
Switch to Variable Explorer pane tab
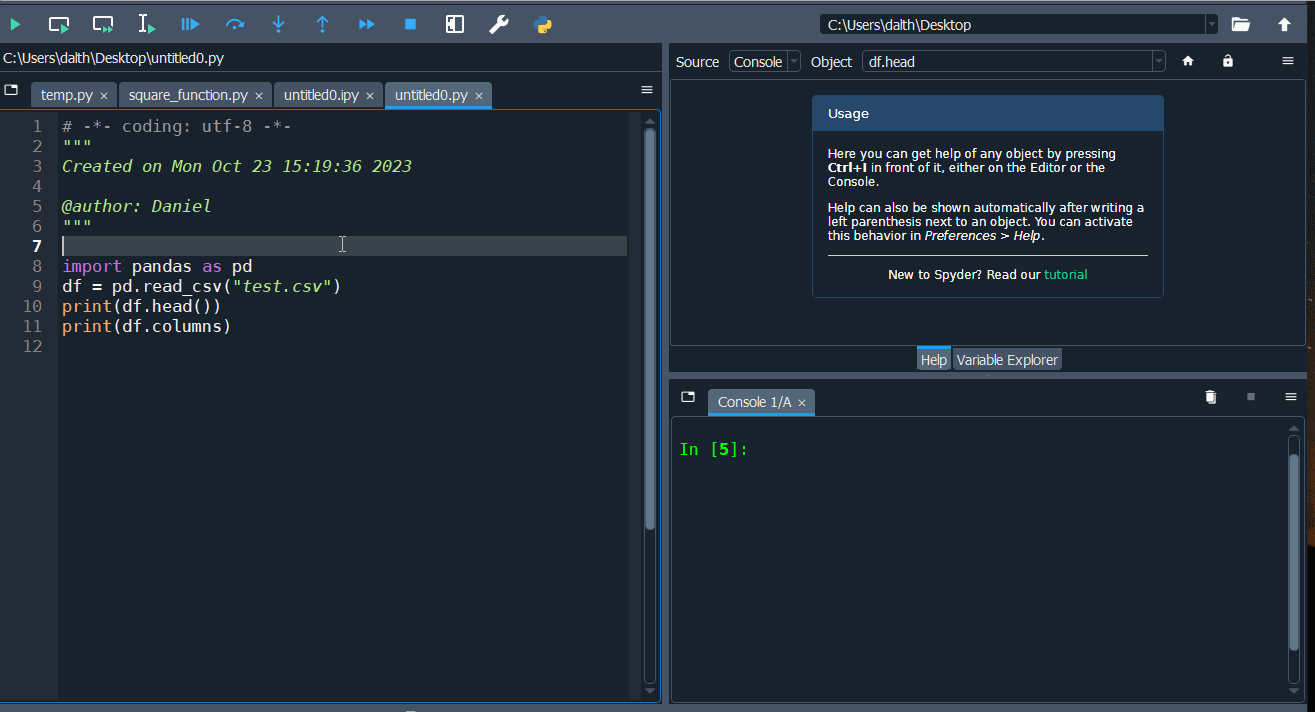tap(1006, 359)
